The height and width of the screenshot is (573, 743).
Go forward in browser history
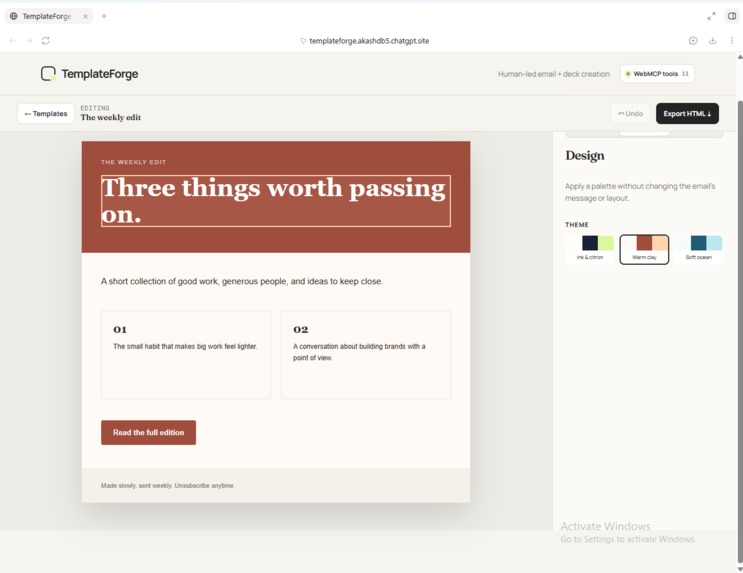tap(29, 41)
